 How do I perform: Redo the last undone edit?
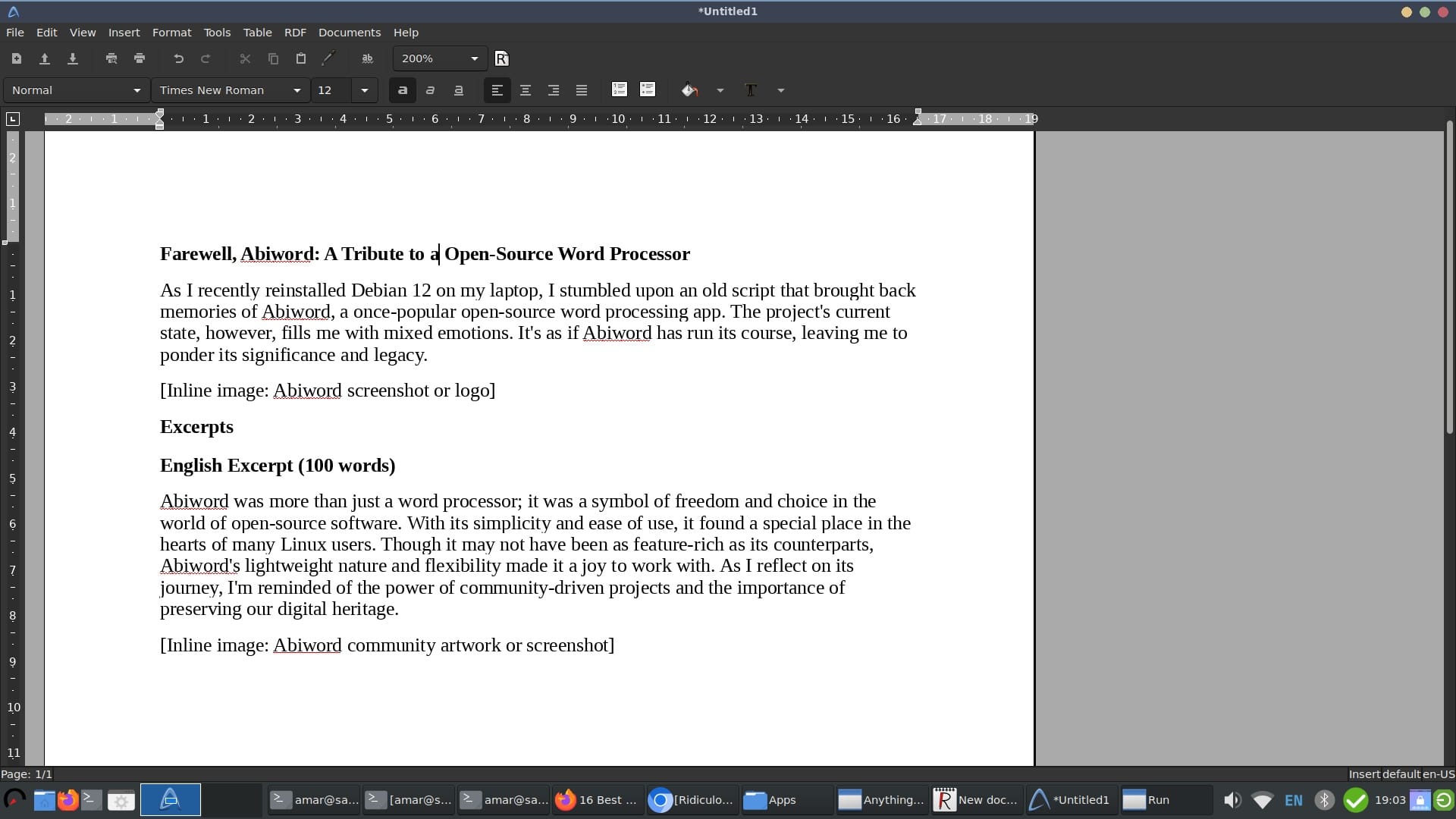[x=206, y=58]
